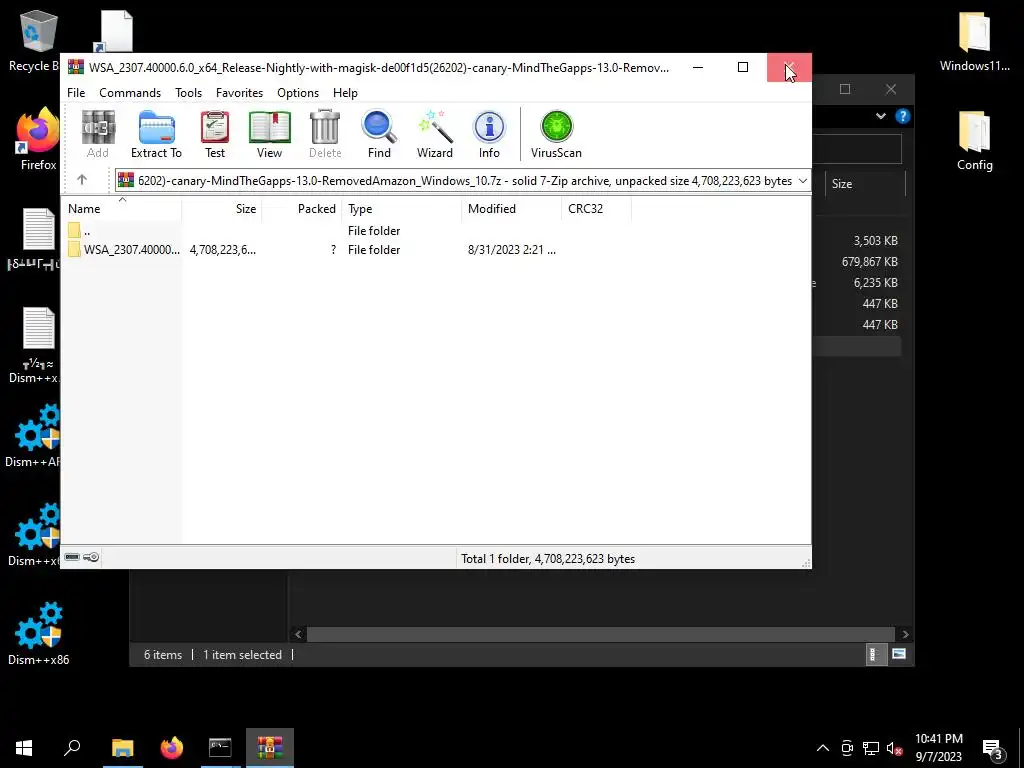The image size is (1024, 768).
Task: Open the Find tool
Action: click(x=379, y=135)
